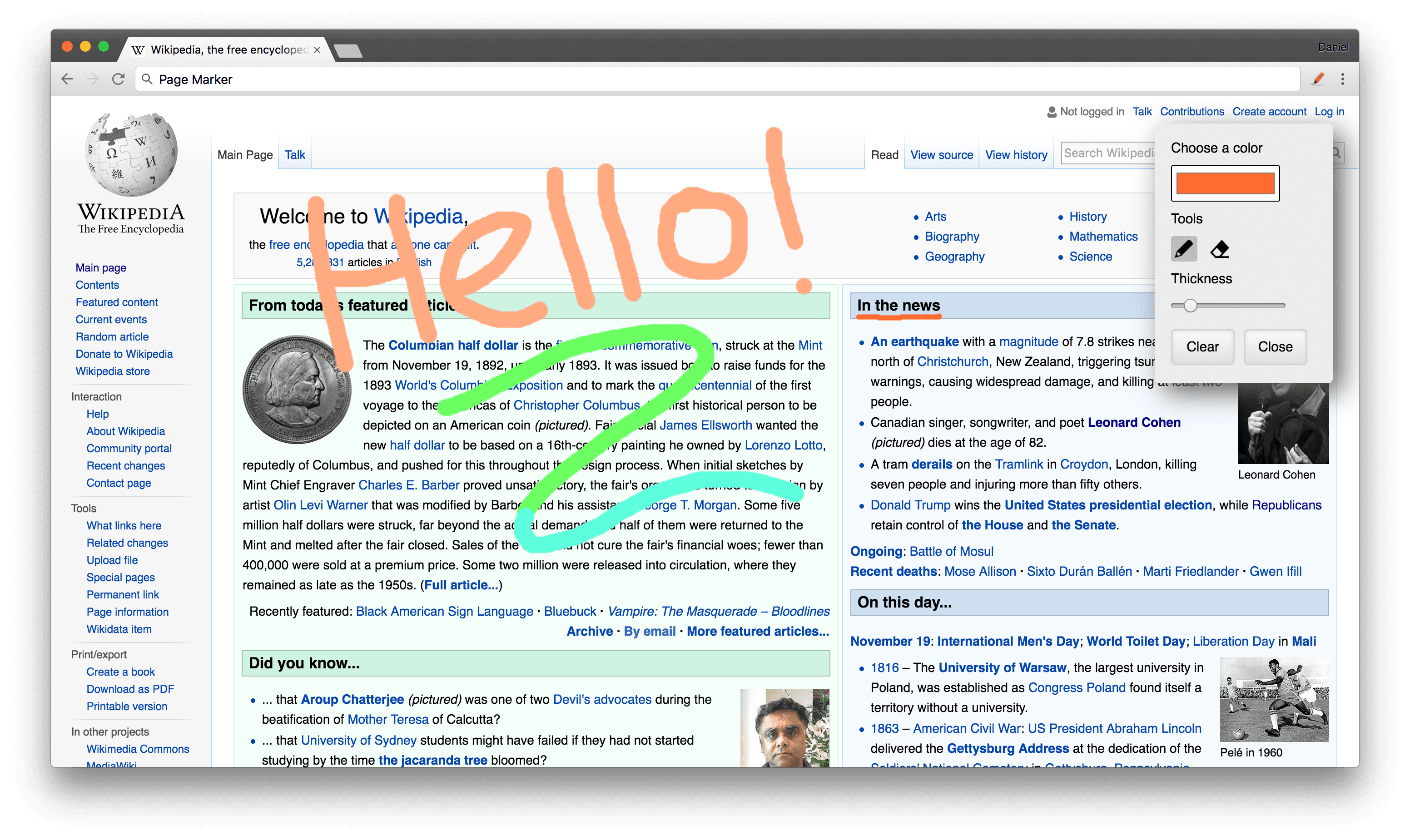Close the Wikipedia browser tab
The width and height of the screenshot is (1410, 840).
point(317,50)
